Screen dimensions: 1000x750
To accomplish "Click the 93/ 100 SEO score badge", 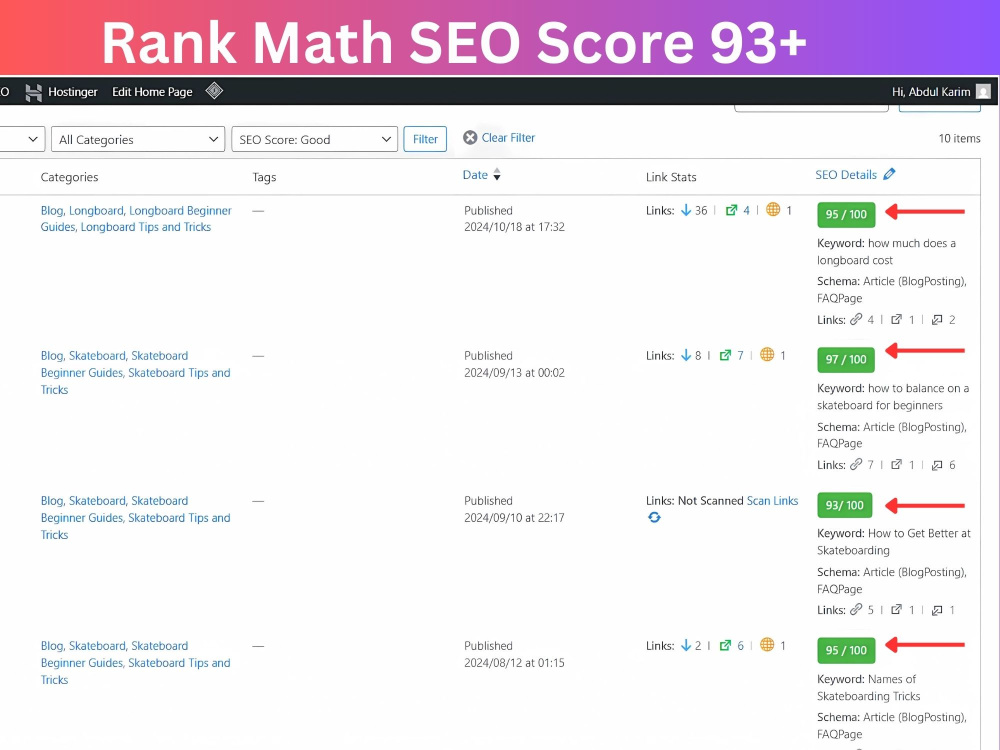I will coord(844,505).
